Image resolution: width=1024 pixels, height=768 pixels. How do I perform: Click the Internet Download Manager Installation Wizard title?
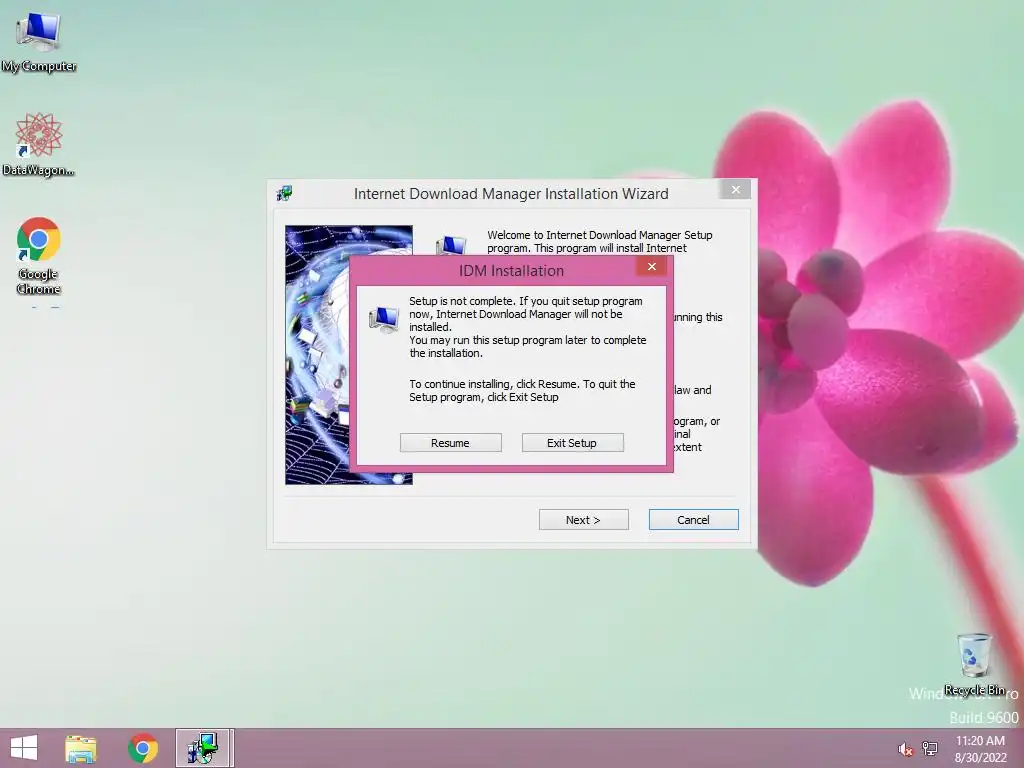[511, 194]
